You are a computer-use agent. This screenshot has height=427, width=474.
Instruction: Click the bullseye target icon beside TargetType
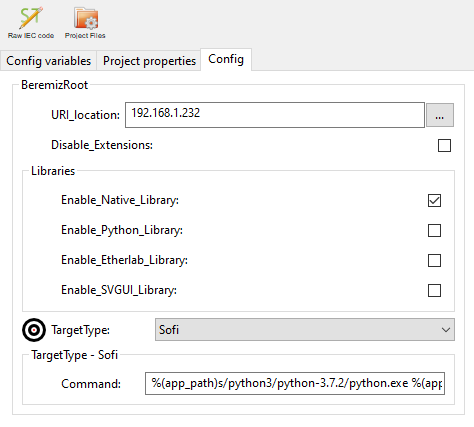[34, 330]
